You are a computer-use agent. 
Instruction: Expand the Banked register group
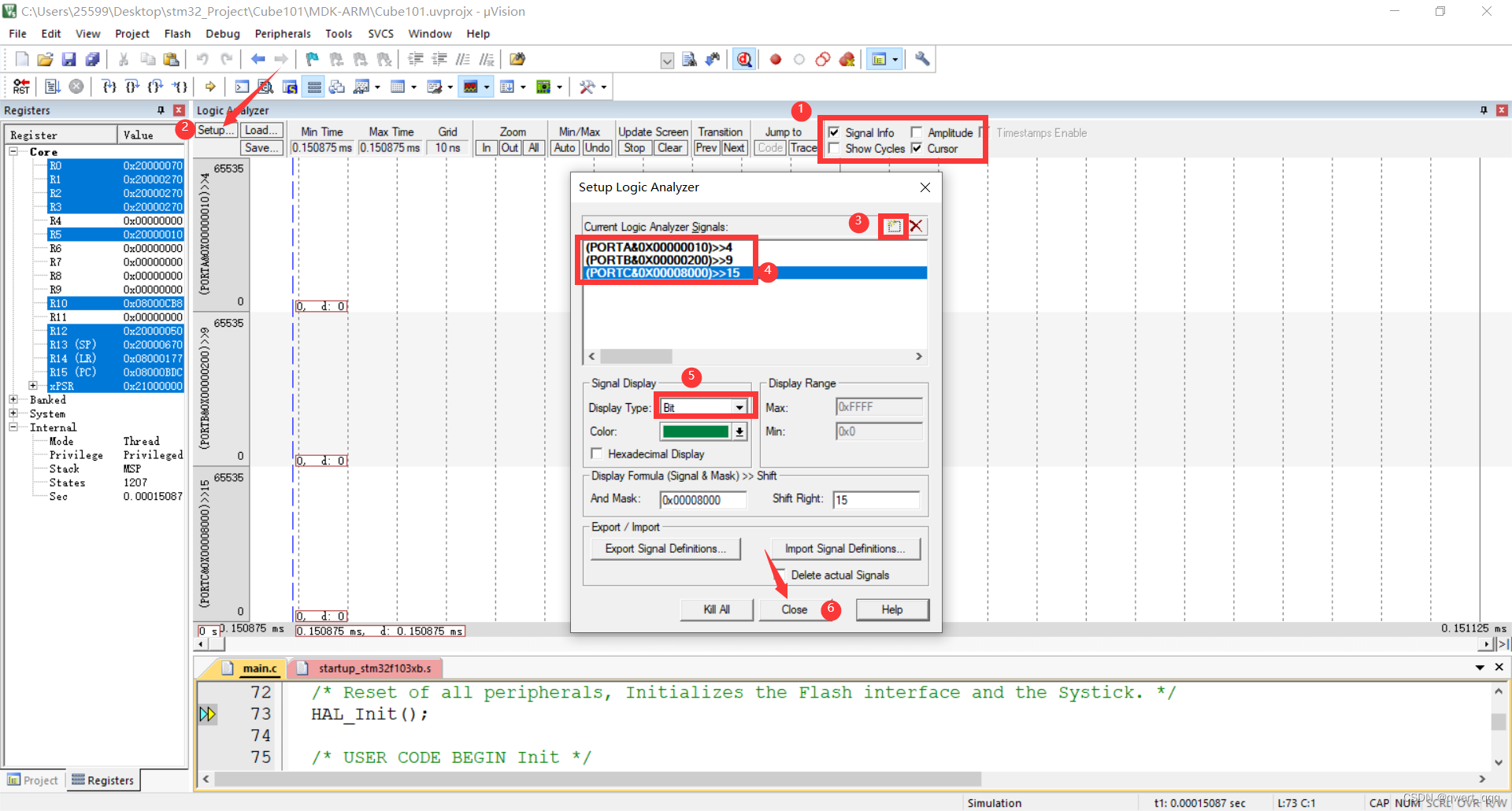coord(13,400)
